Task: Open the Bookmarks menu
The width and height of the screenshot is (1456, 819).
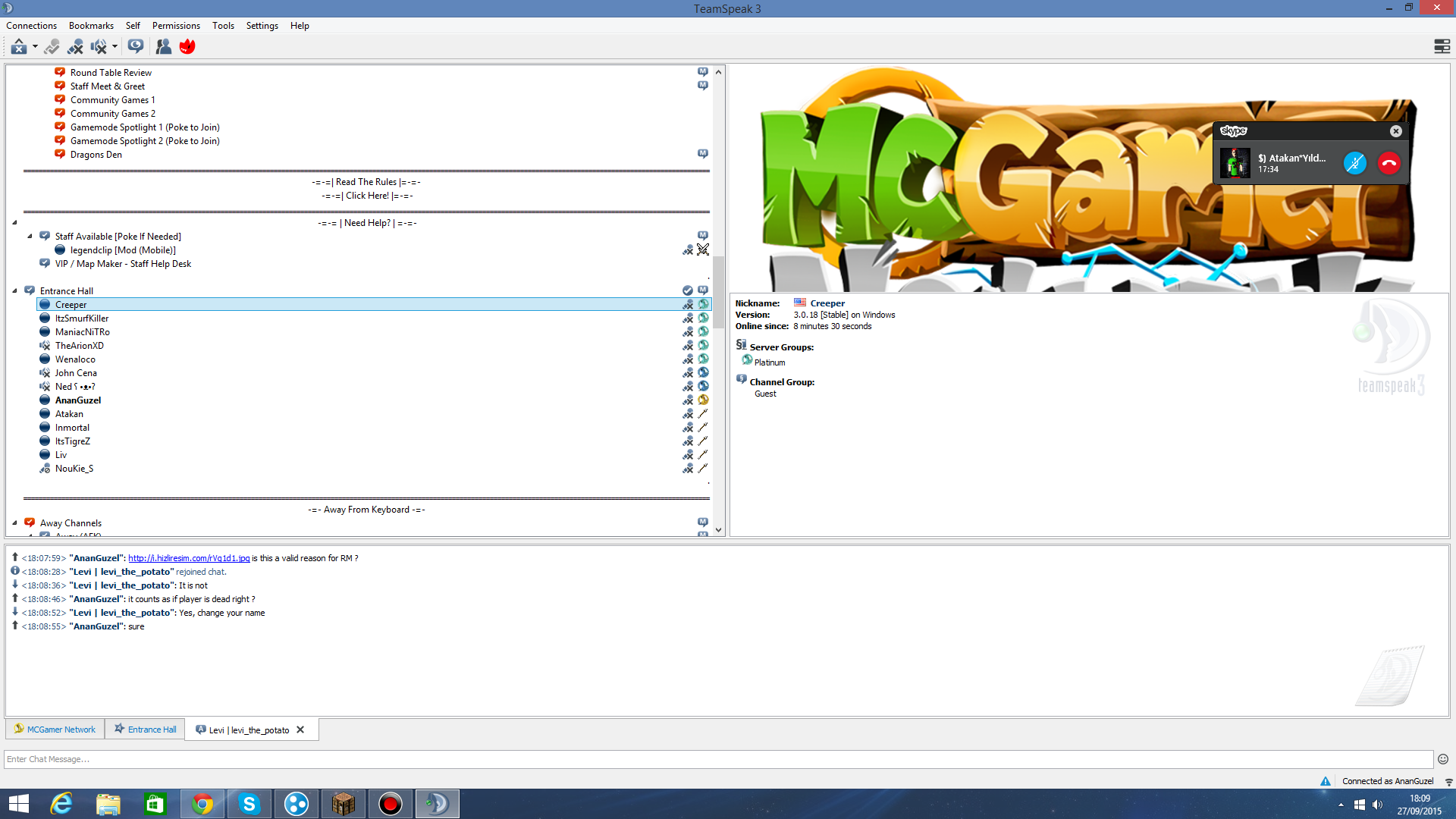Action: pos(91,26)
